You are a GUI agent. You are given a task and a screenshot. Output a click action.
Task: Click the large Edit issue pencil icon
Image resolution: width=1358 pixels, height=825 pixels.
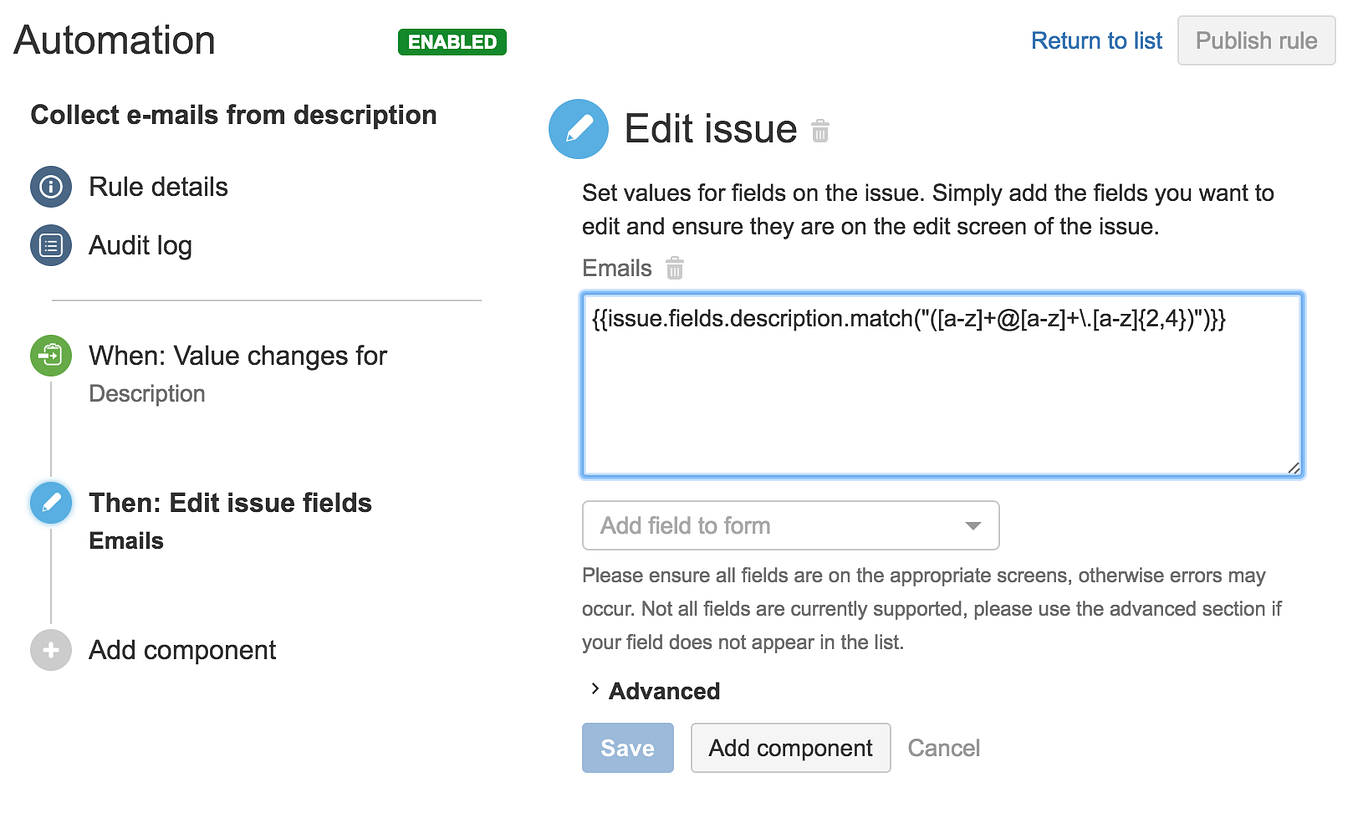coord(579,130)
